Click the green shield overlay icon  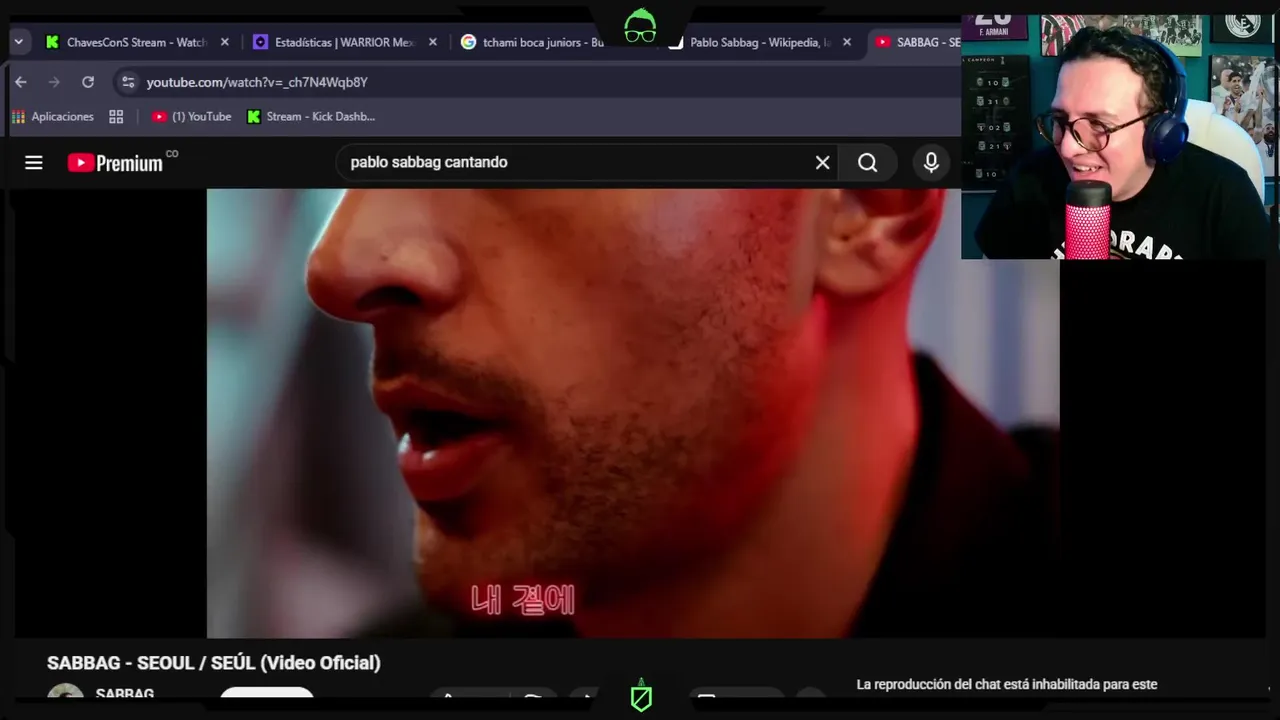tap(641, 696)
